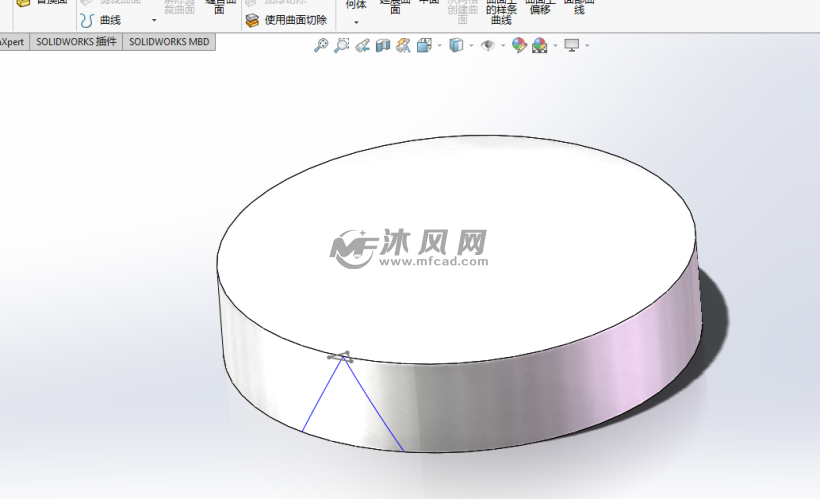Click the View Settings monitor icon

pos(572,46)
